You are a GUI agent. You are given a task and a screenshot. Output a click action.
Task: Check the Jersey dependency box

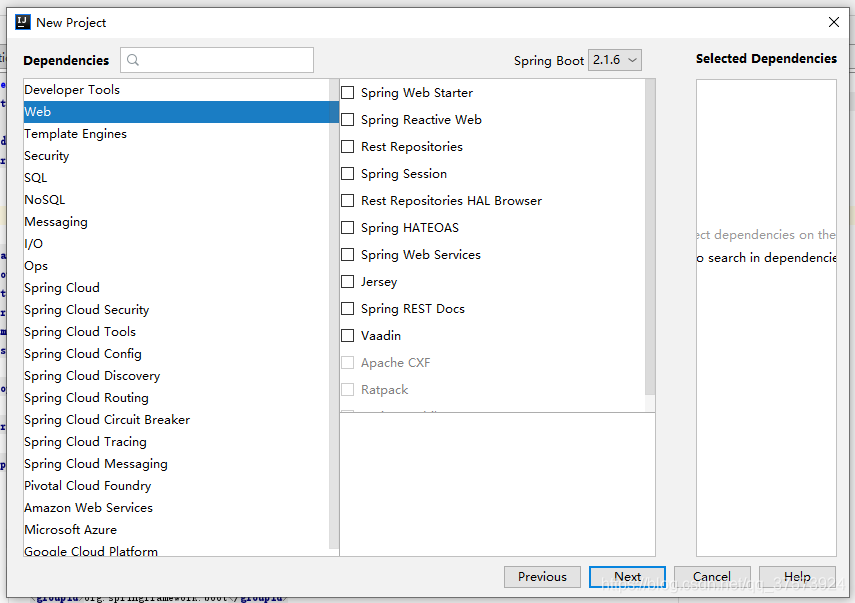coord(347,282)
